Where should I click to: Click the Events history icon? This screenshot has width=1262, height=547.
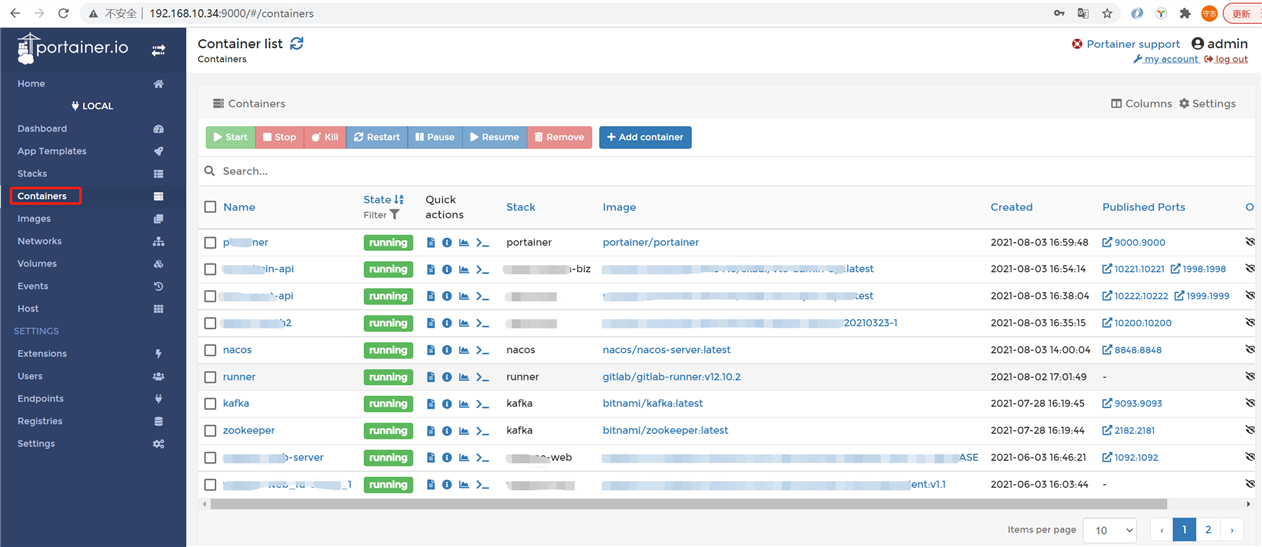point(158,286)
